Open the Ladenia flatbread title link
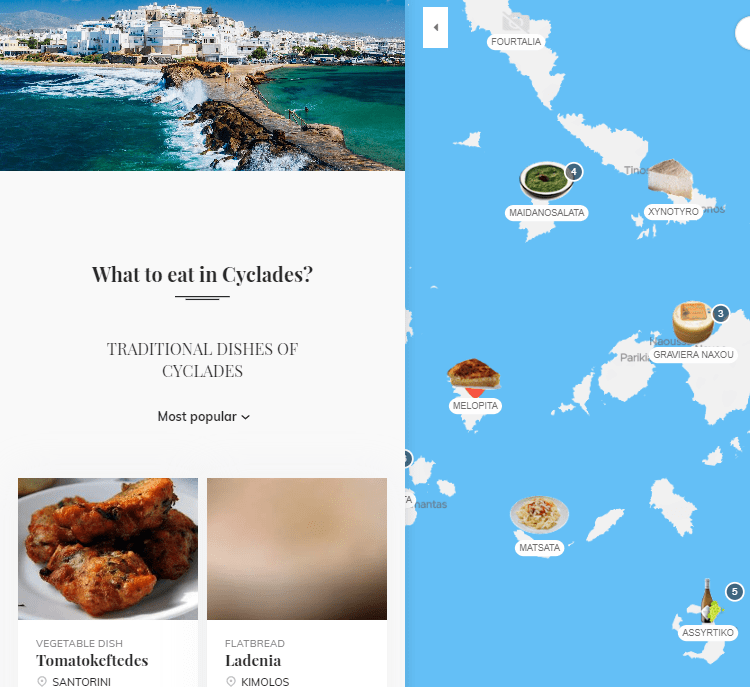The image size is (750, 687). pos(253,660)
